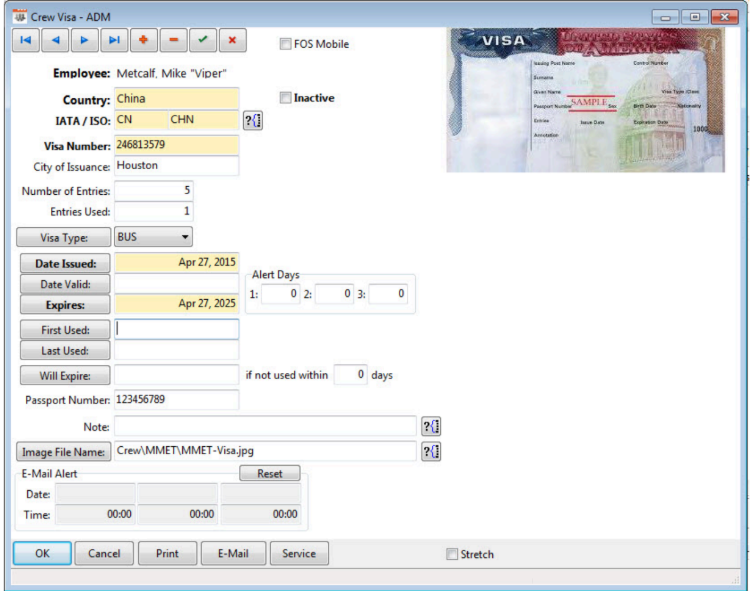
Task: Toggle the Stretch checkbox
Action: (x=452, y=554)
